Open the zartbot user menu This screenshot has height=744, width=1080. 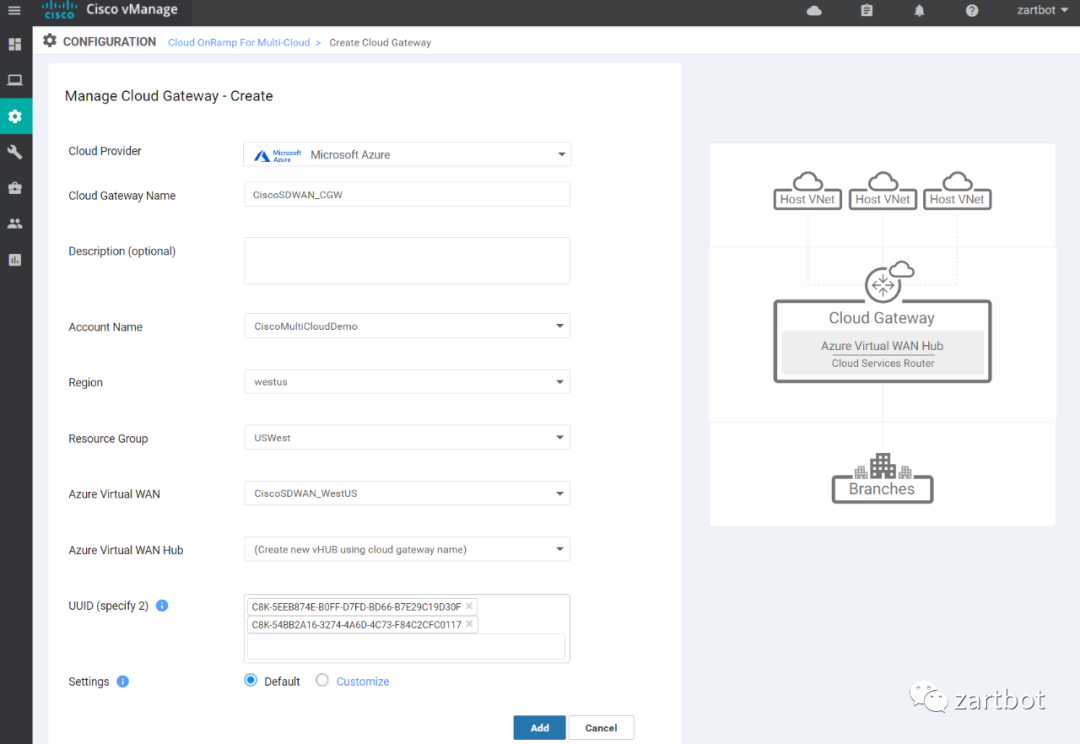click(x=1042, y=10)
